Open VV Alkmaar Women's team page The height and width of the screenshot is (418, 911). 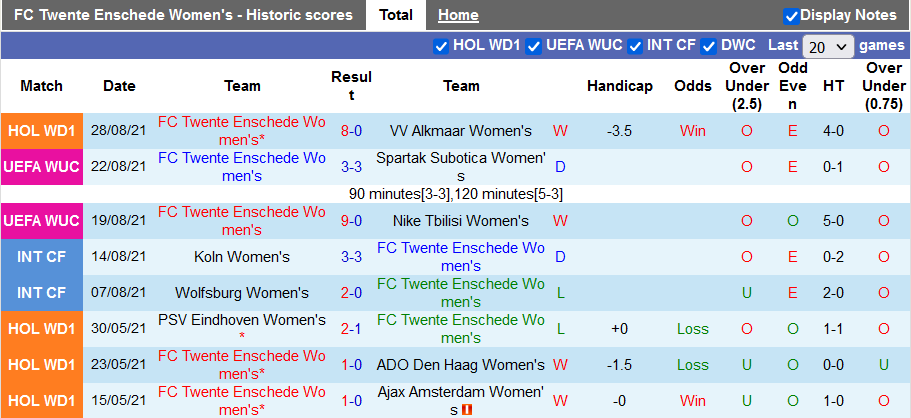pyautogui.click(x=461, y=131)
